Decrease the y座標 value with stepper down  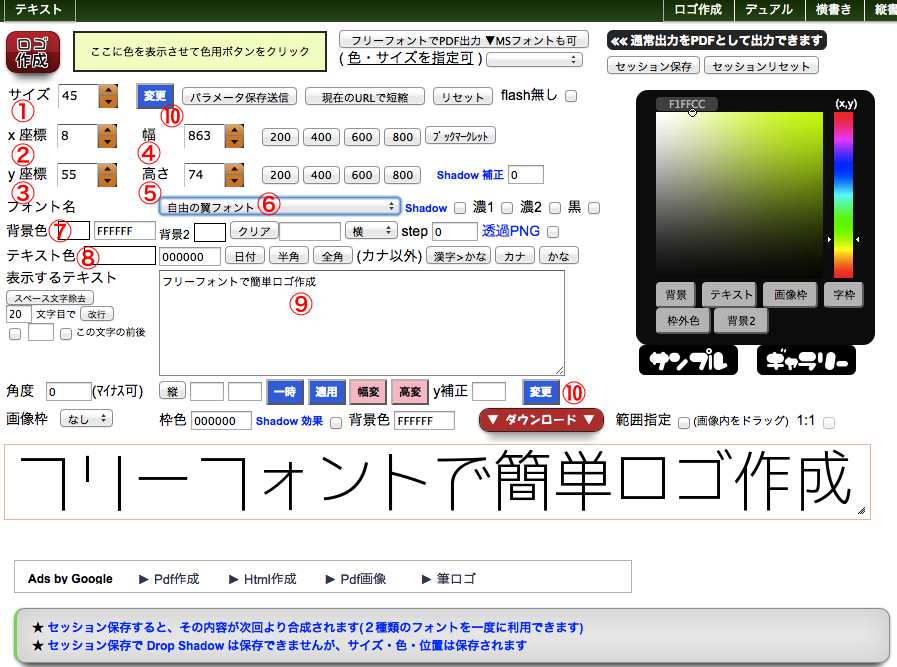pyautogui.click(x=107, y=181)
